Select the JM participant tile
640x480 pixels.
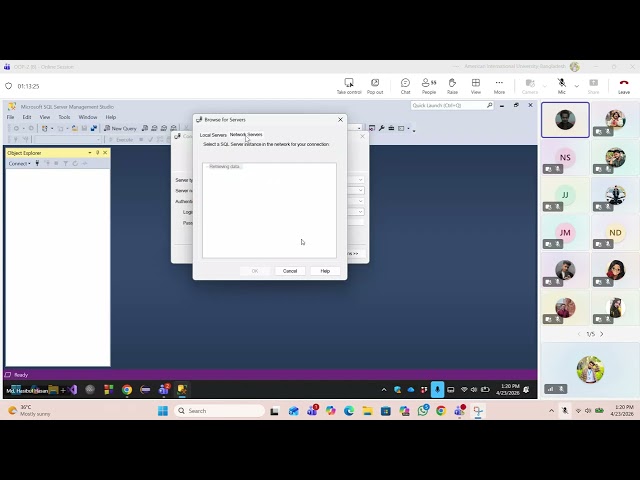(x=565, y=233)
